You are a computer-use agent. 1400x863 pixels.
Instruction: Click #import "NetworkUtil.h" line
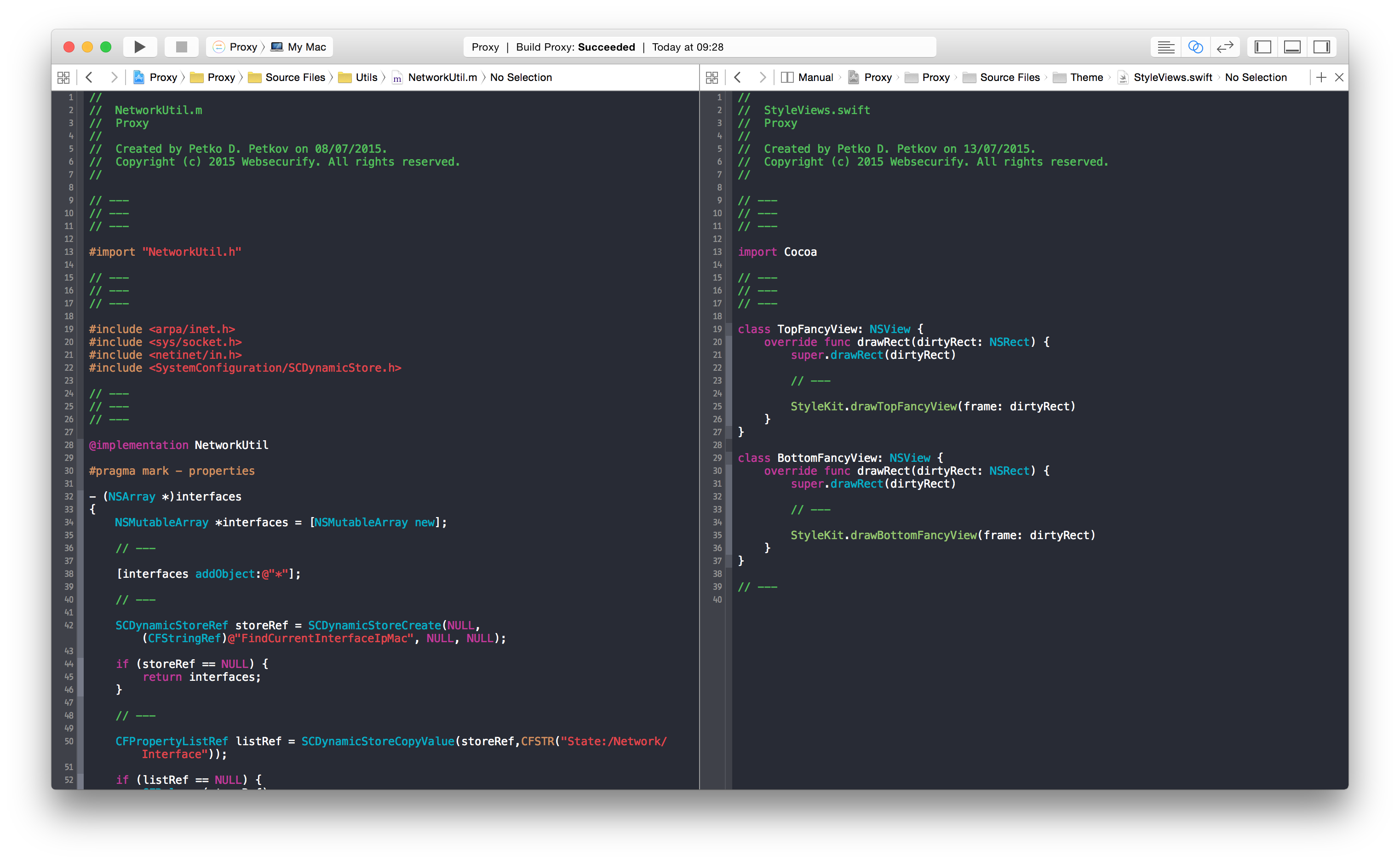[x=166, y=252]
